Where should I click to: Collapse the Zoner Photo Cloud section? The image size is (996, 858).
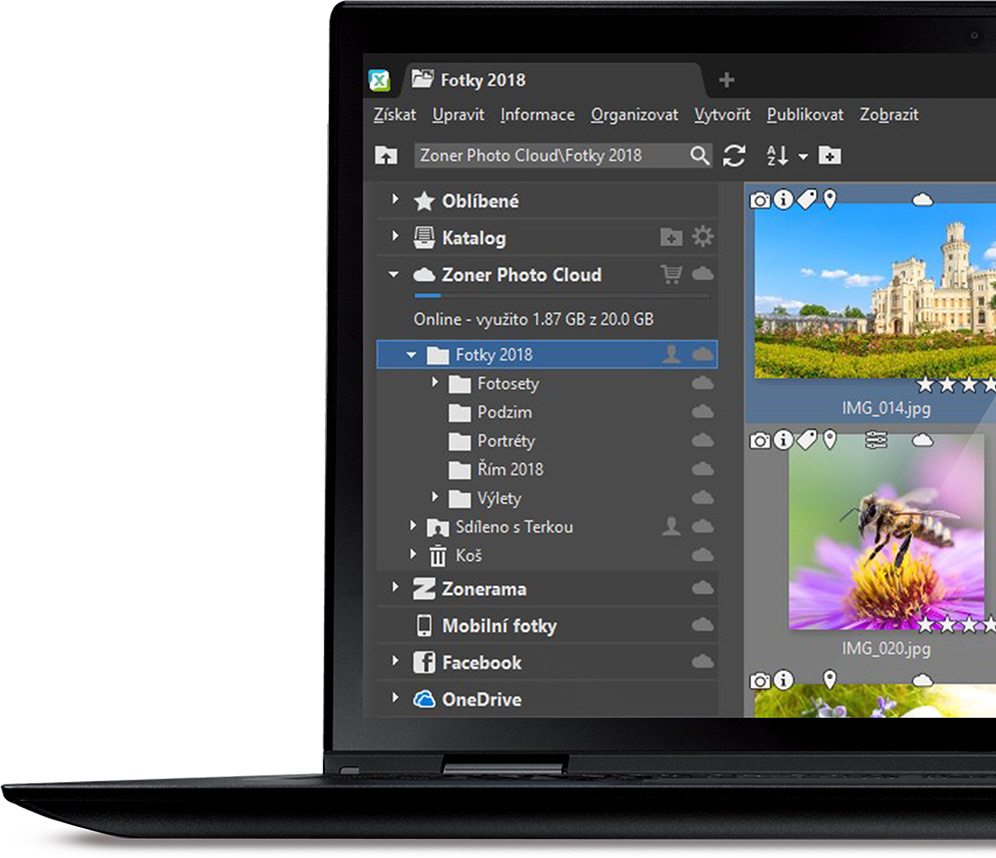point(394,274)
